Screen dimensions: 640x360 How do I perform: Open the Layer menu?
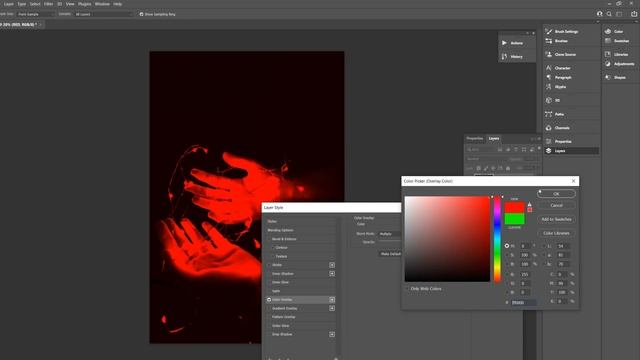[x=9, y=4]
